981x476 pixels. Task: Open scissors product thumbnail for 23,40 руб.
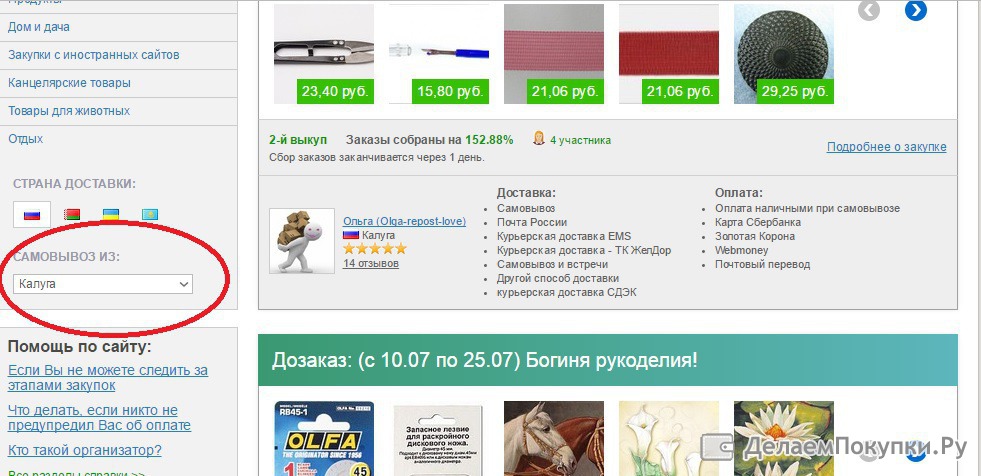(x=324, y=54)
